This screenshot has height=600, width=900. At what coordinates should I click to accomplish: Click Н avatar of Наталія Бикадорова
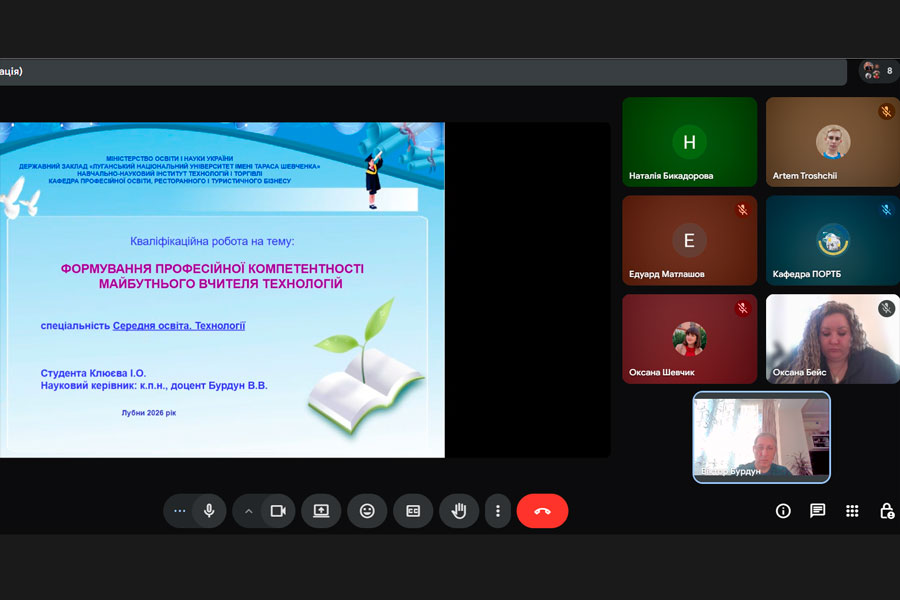(689, 142)
